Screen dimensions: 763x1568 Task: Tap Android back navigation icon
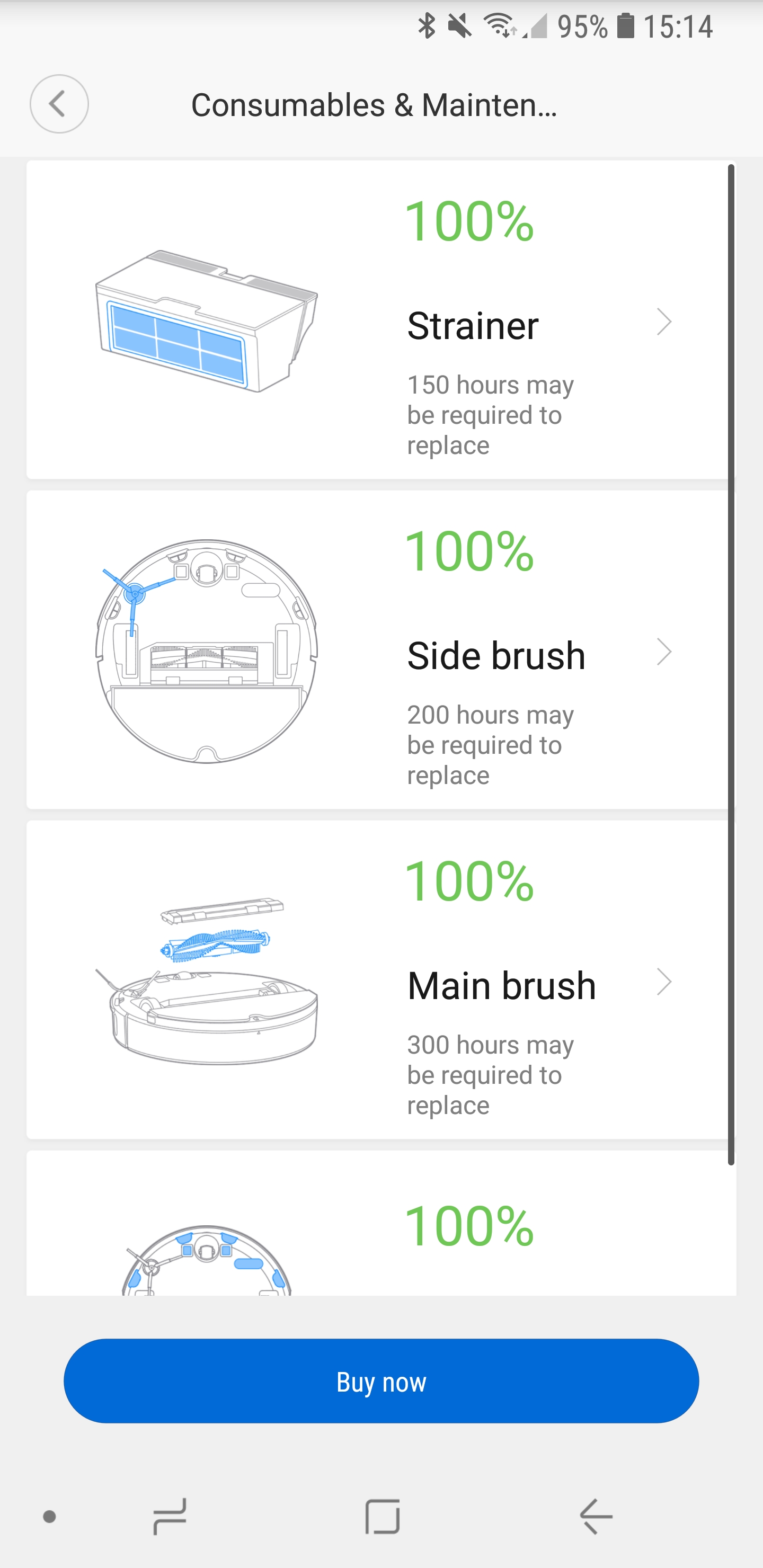pyautogui.click(x=596, y=1516)
